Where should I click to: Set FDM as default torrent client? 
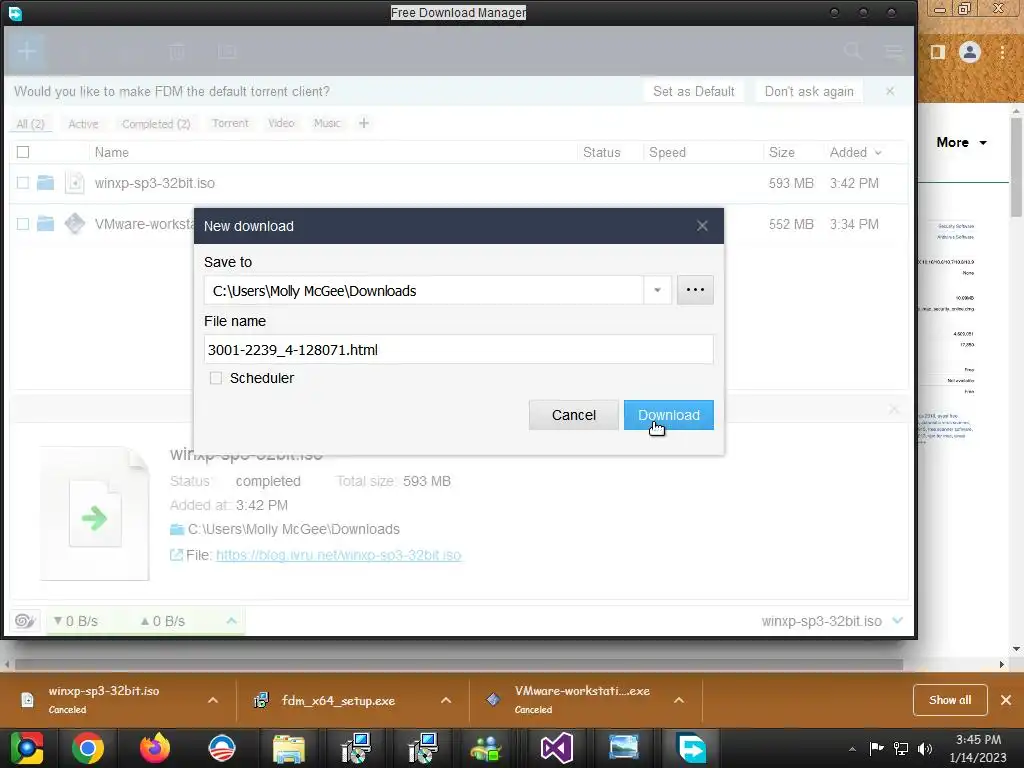[x=694, y=91]
